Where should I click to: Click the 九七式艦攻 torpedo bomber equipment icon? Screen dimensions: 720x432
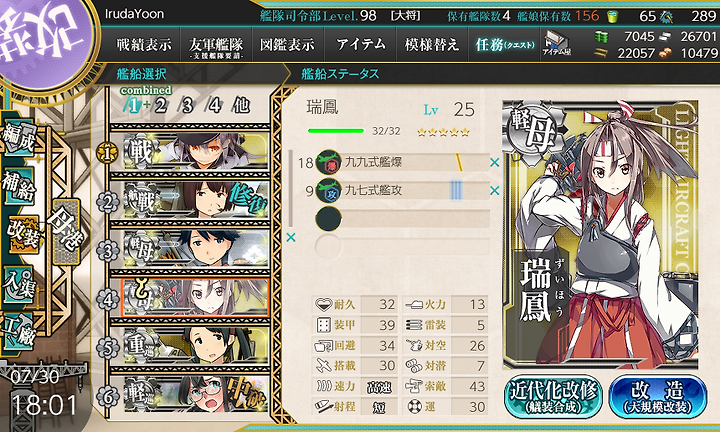click(x=329, y=191)
